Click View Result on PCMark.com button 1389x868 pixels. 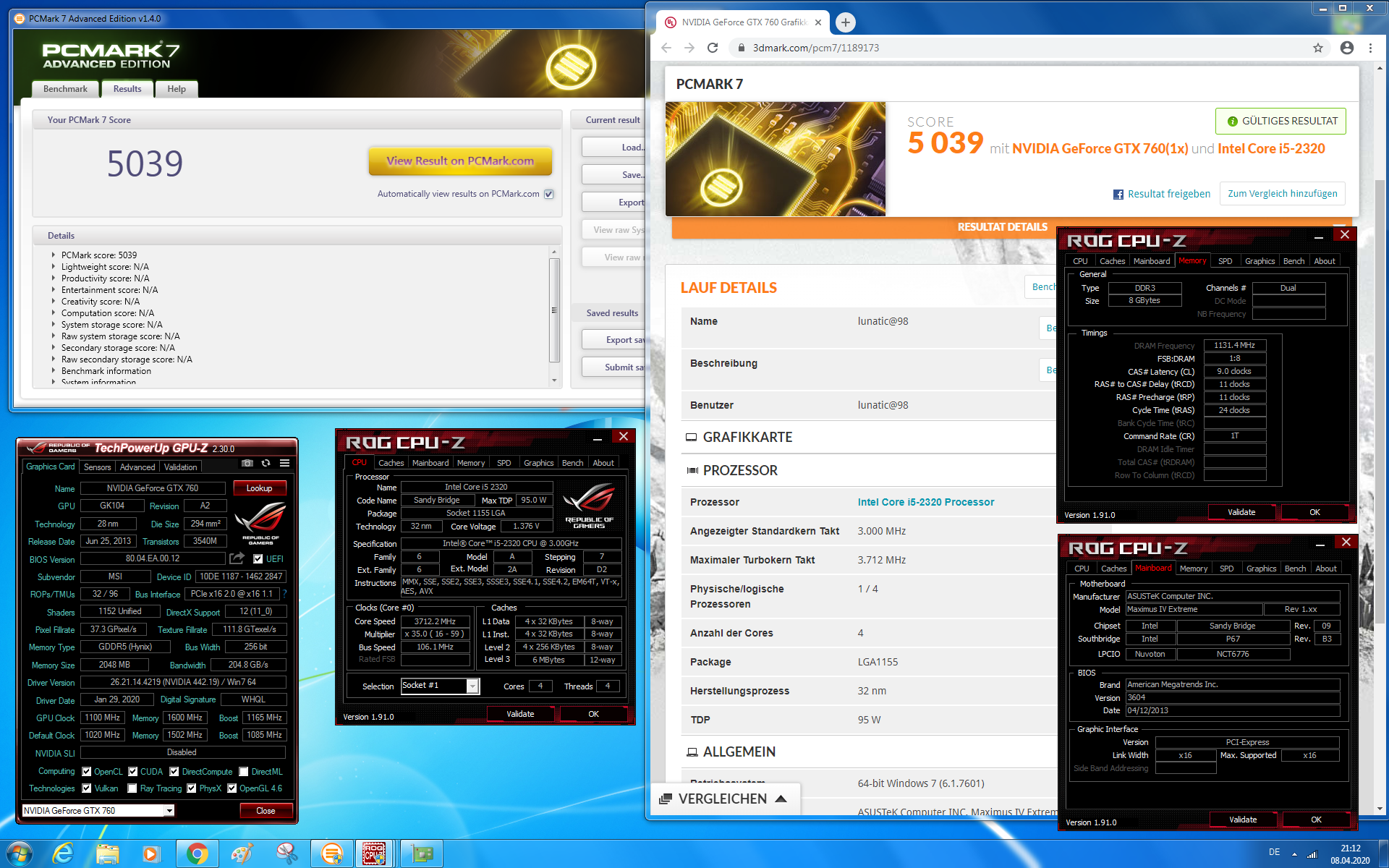[460, 161]
